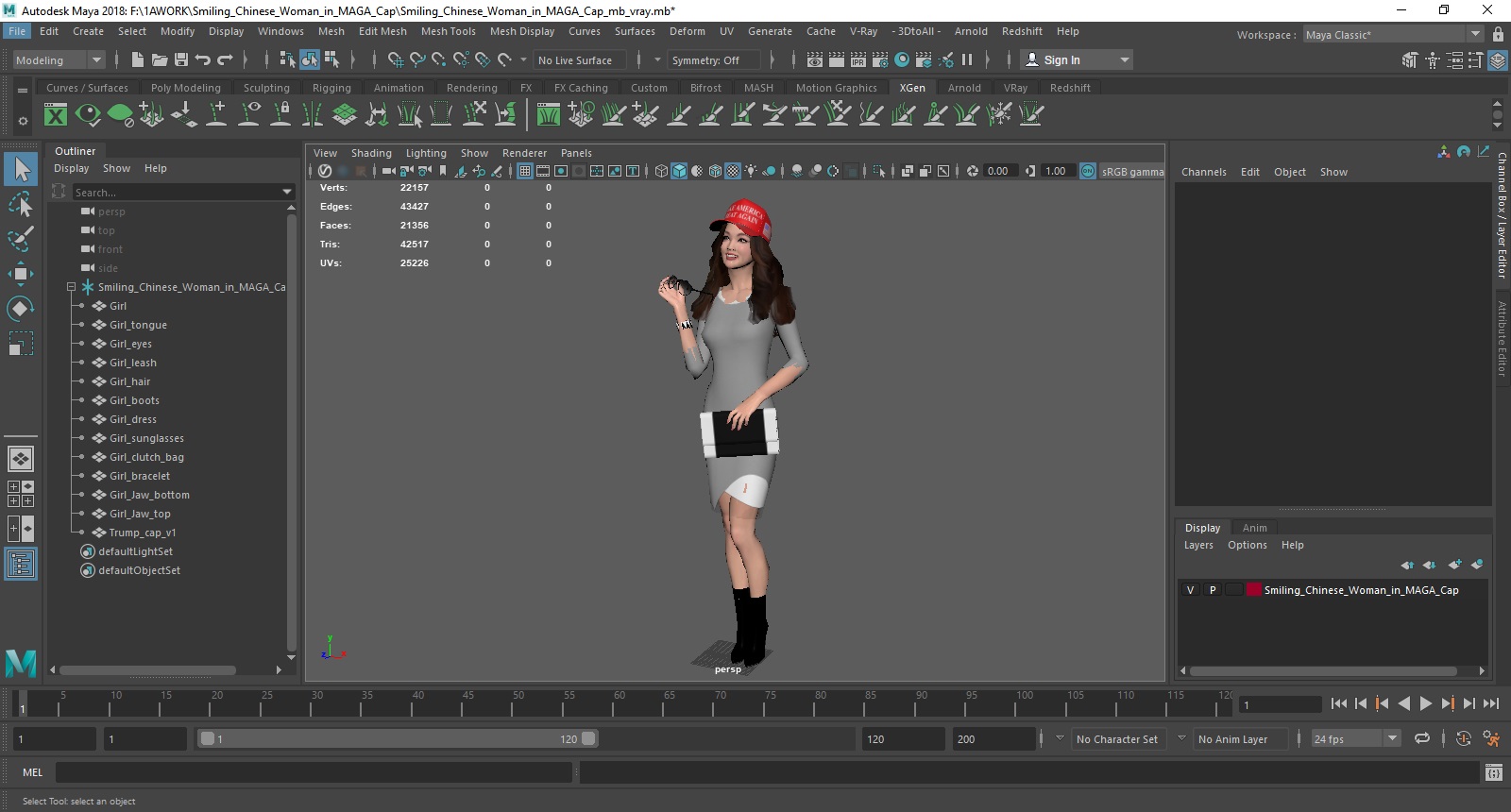Image resolution: width=1511 pixels, height=812 pixels.
Task: Choose the Rotate tool in toolbox
Action: (x=21, y=309)
